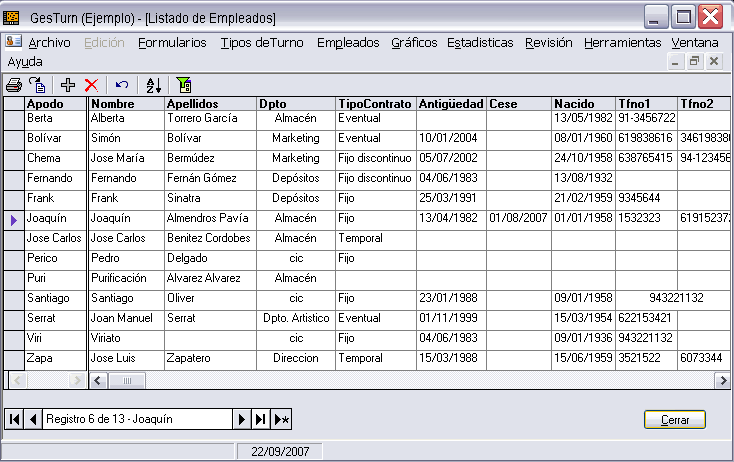Click the horizontal scrollbar right arrow
The height and width of the screenshot is (462, 734).
click(x=723, y=381)
